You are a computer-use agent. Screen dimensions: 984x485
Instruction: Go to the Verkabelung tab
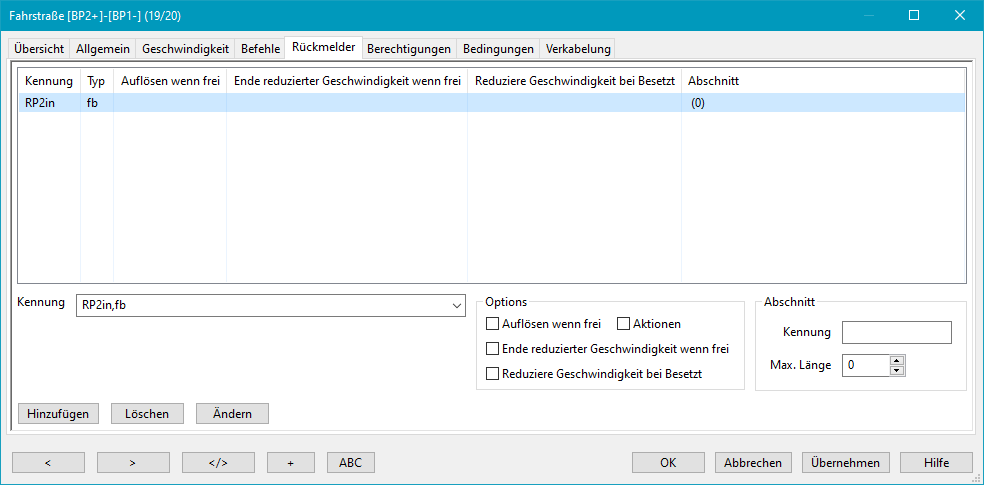click(577, 48)
